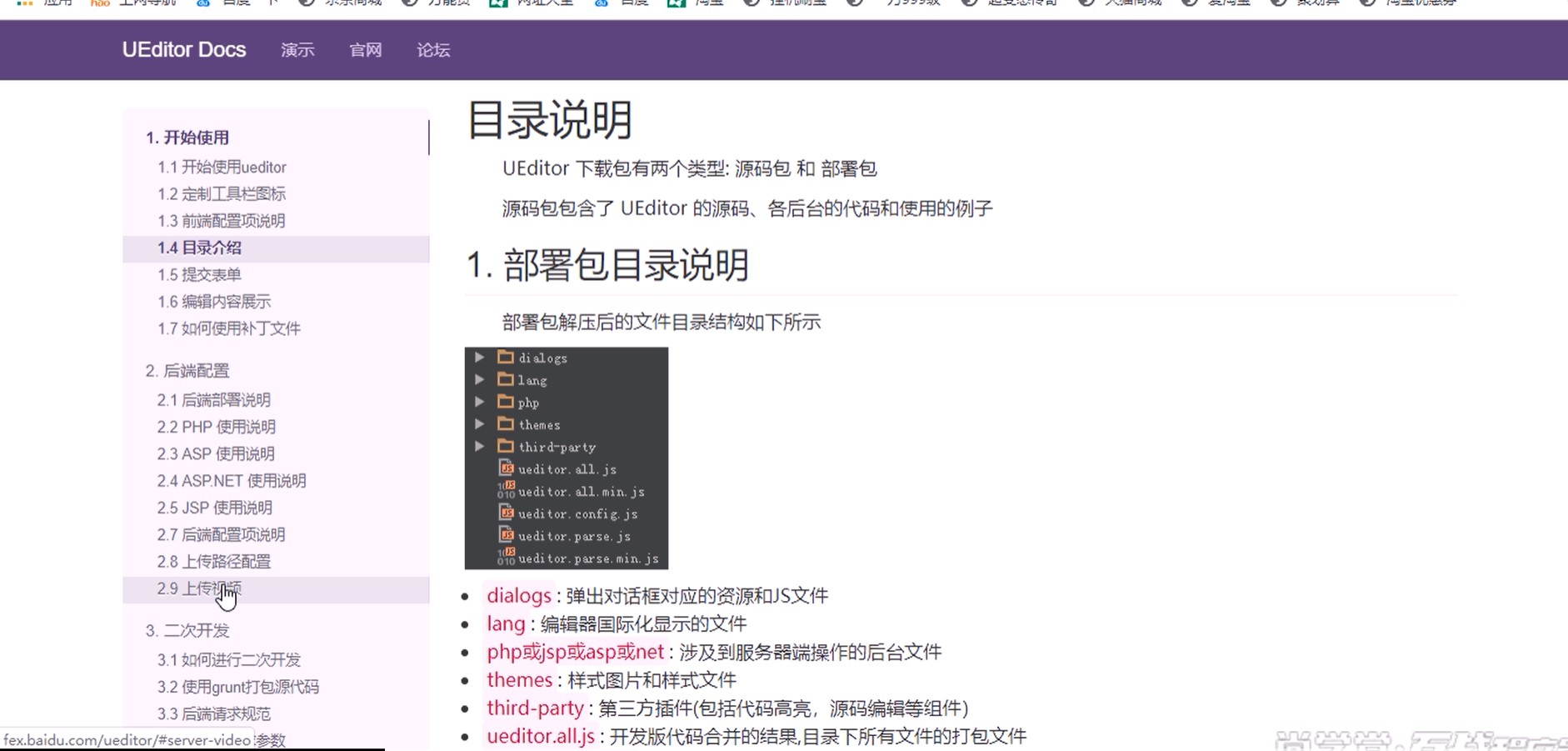1568x751 pixels.
Task: Open the 2.9 上传视频 sidebar item
Action: 276,589
